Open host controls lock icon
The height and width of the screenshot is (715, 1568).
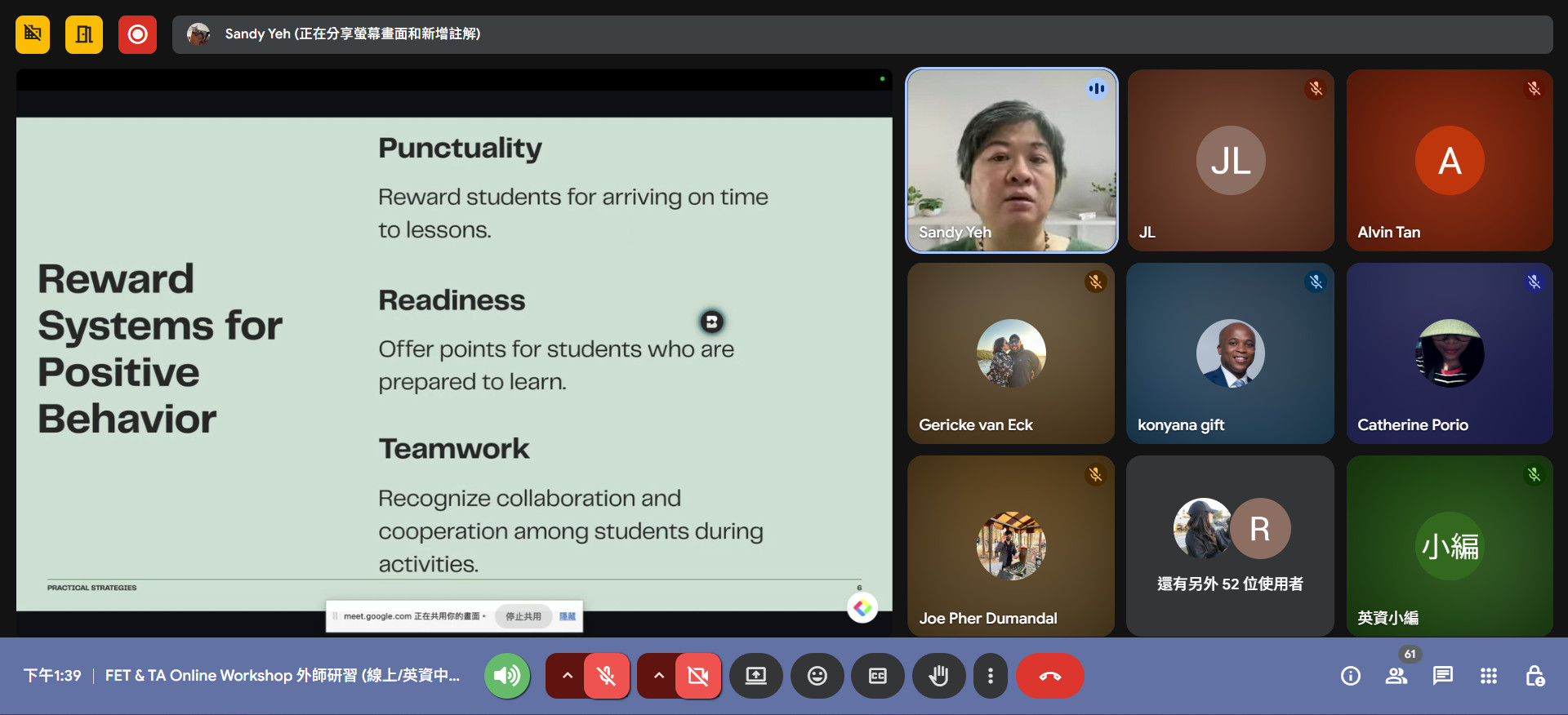pos(1535,676)
